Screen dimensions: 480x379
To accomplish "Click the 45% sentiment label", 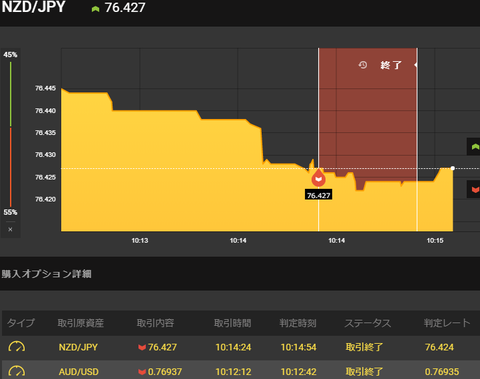I will (x=10, y=55).
